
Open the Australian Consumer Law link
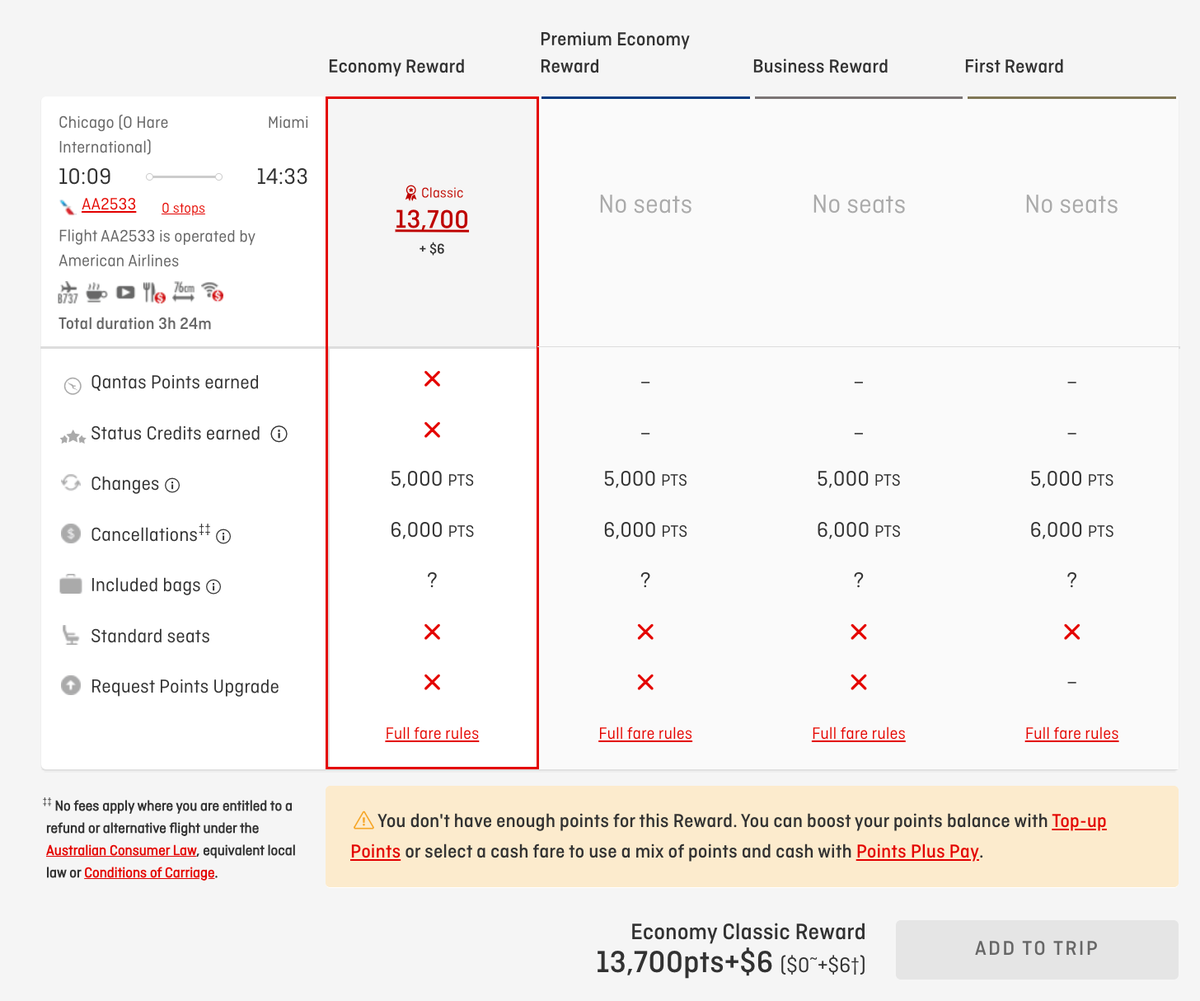[x=122, y=851]
